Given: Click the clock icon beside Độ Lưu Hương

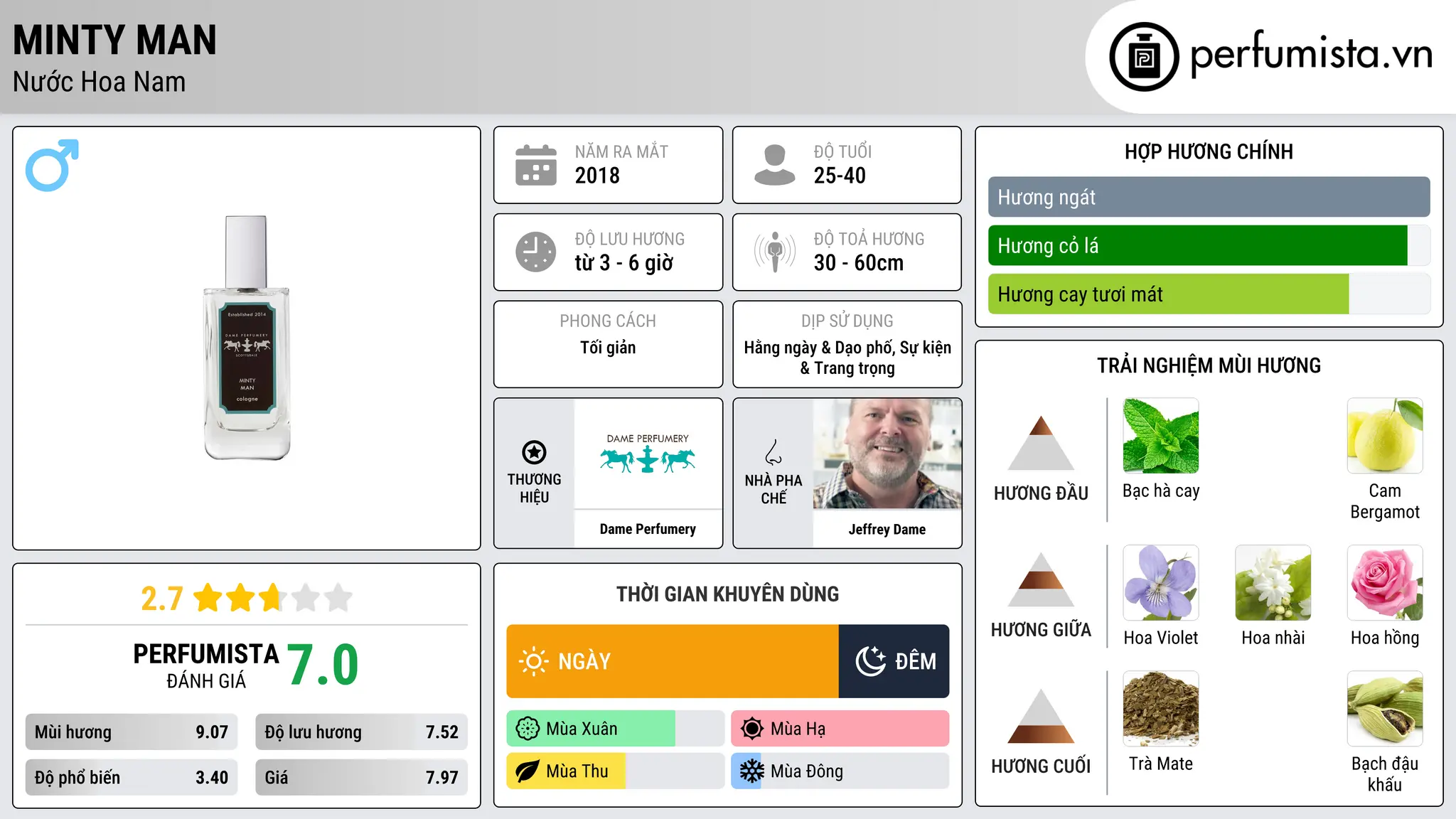Looking at the screenshot, I should (536, 252).
